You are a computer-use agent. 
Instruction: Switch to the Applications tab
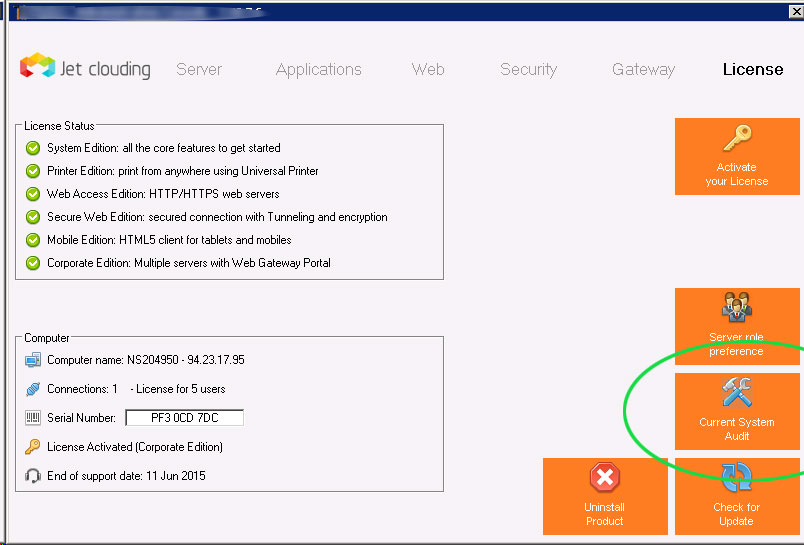click(318, 69)
